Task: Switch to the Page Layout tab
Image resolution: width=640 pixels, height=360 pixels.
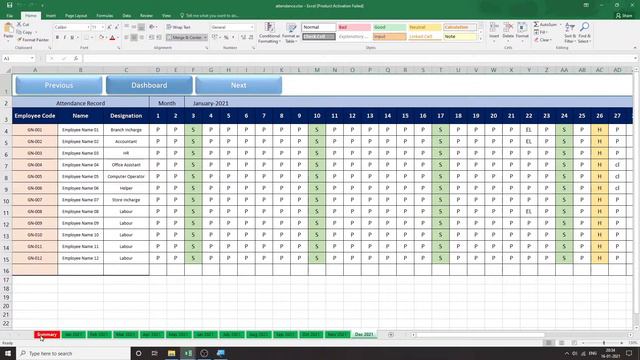Action: 76,16
